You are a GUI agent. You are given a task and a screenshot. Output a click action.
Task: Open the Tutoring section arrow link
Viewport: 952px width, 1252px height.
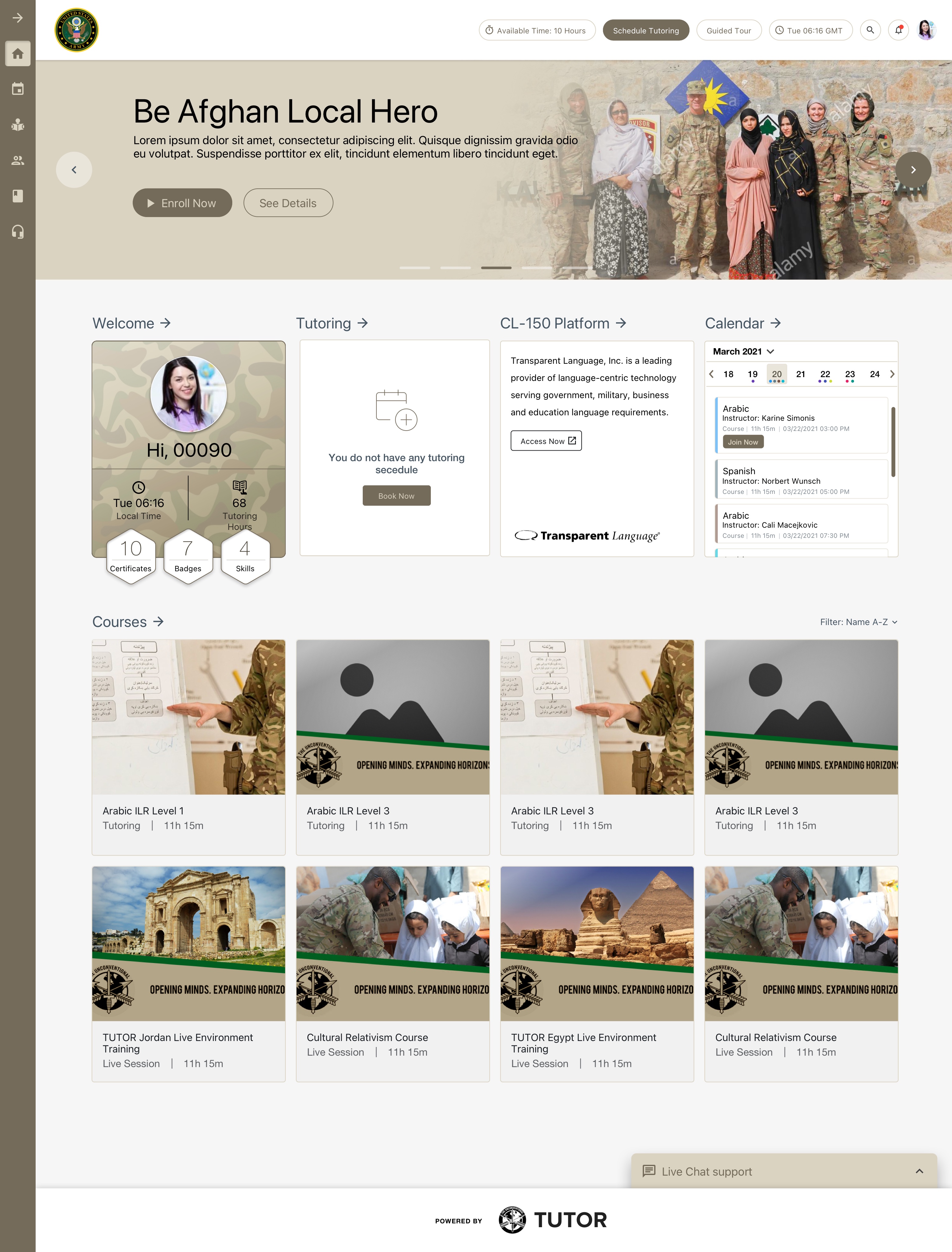click(363, 323)
